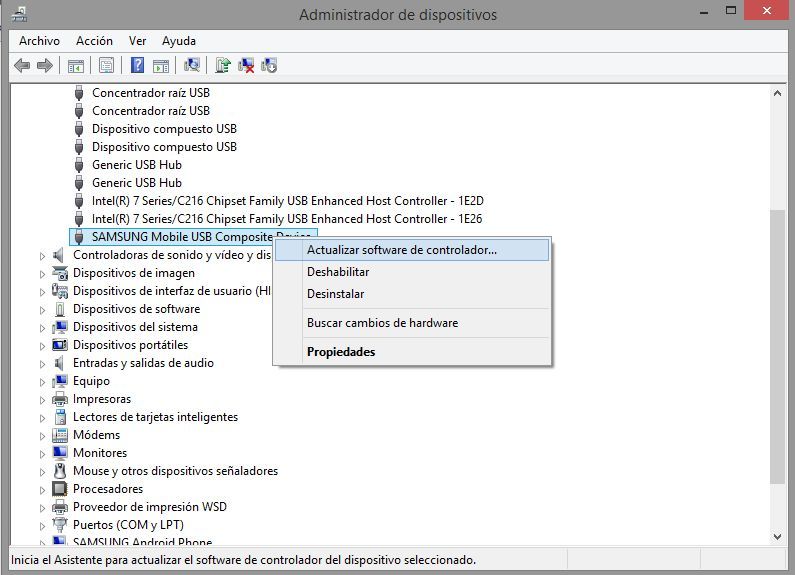
Task: Choose Desinstalar in context menu
Action: (x=412, y=294)
